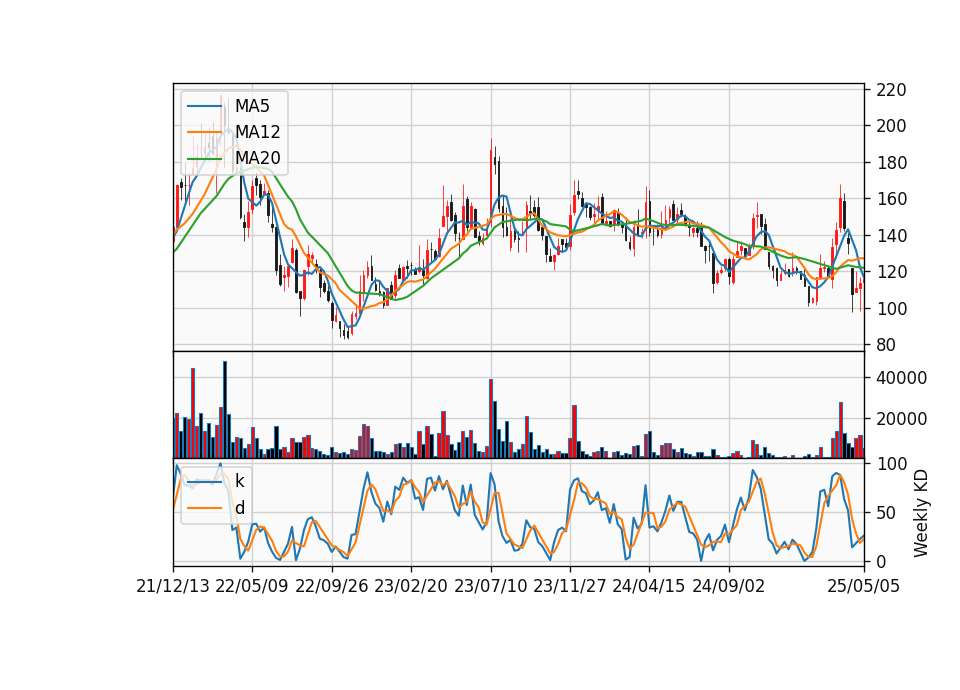Click the MA12 legend label
The image size is (960, 690).
(x=258, y=132)
